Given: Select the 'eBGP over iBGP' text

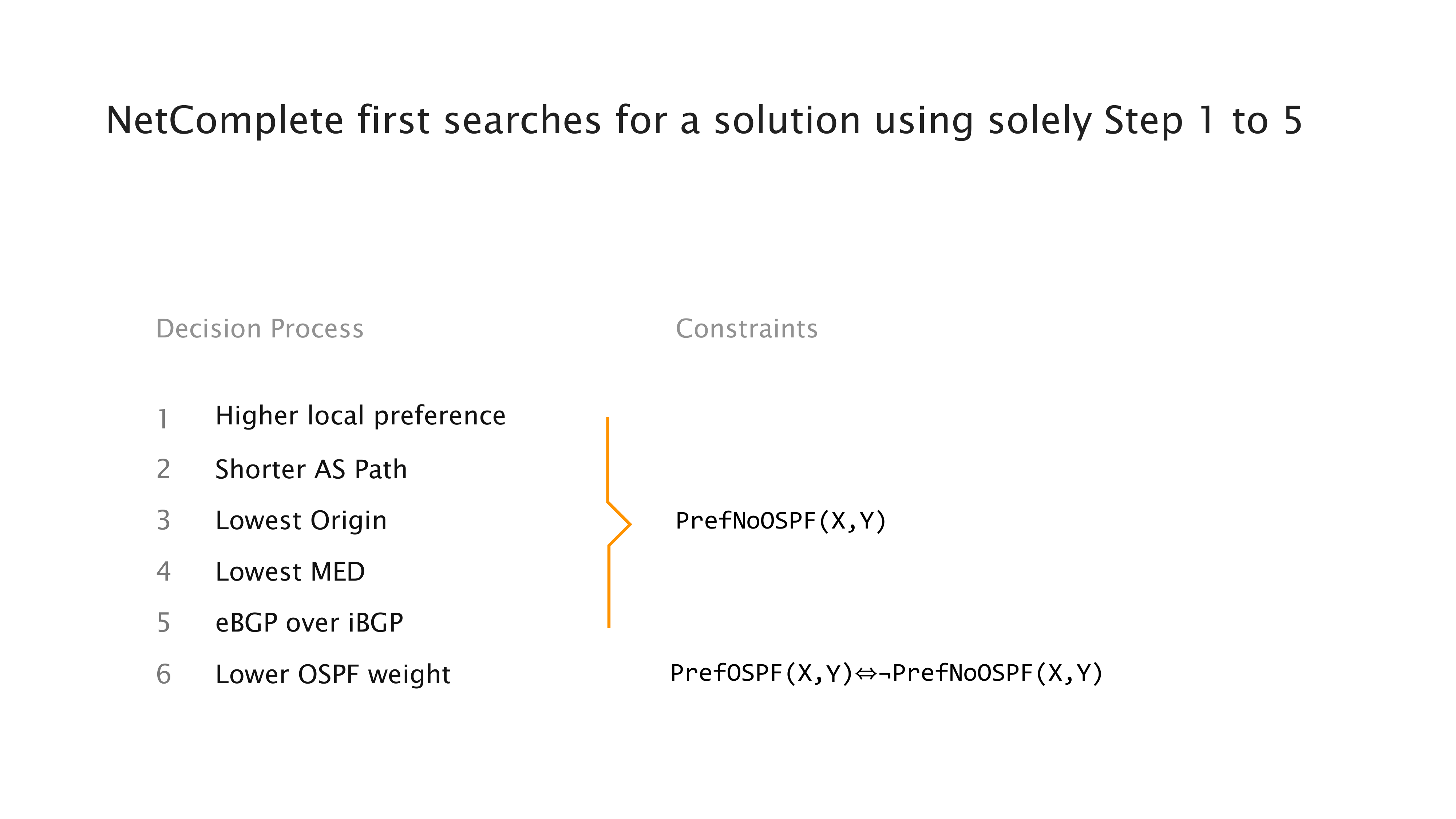Looking at the screenshot, I should 309,623.
